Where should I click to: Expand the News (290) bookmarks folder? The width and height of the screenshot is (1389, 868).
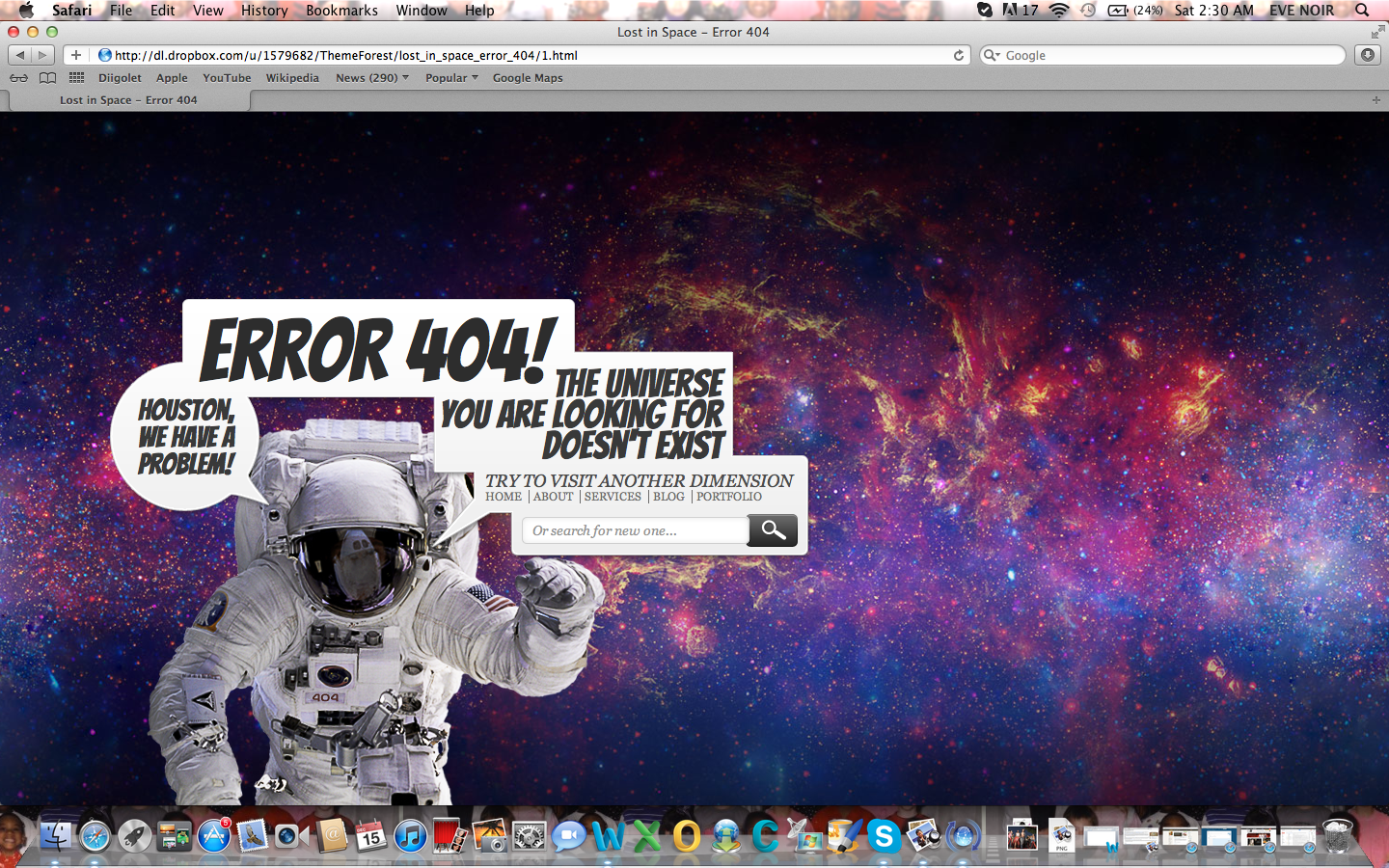coord(371,78)
